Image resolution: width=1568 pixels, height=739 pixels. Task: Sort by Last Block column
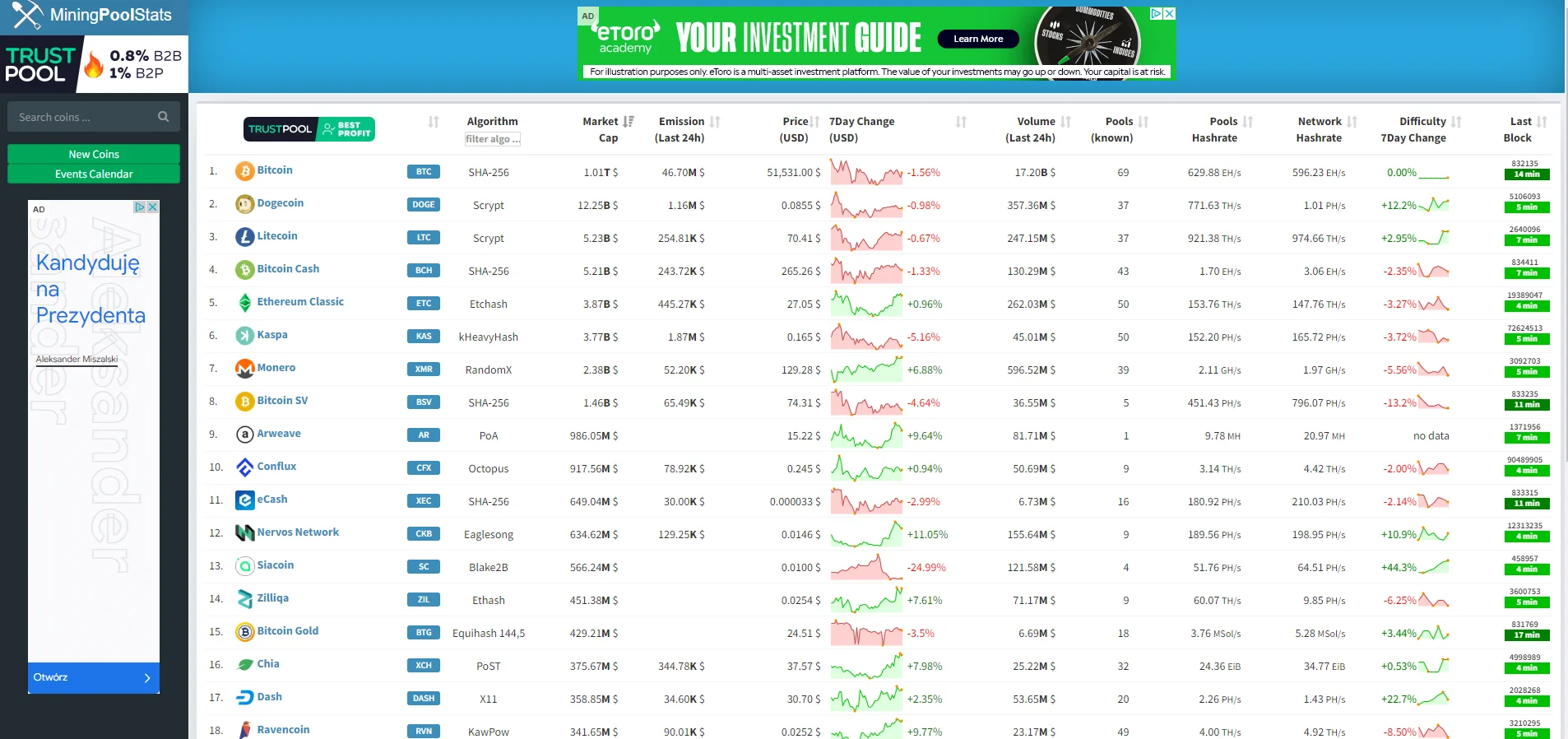[x=1542, y=122]
